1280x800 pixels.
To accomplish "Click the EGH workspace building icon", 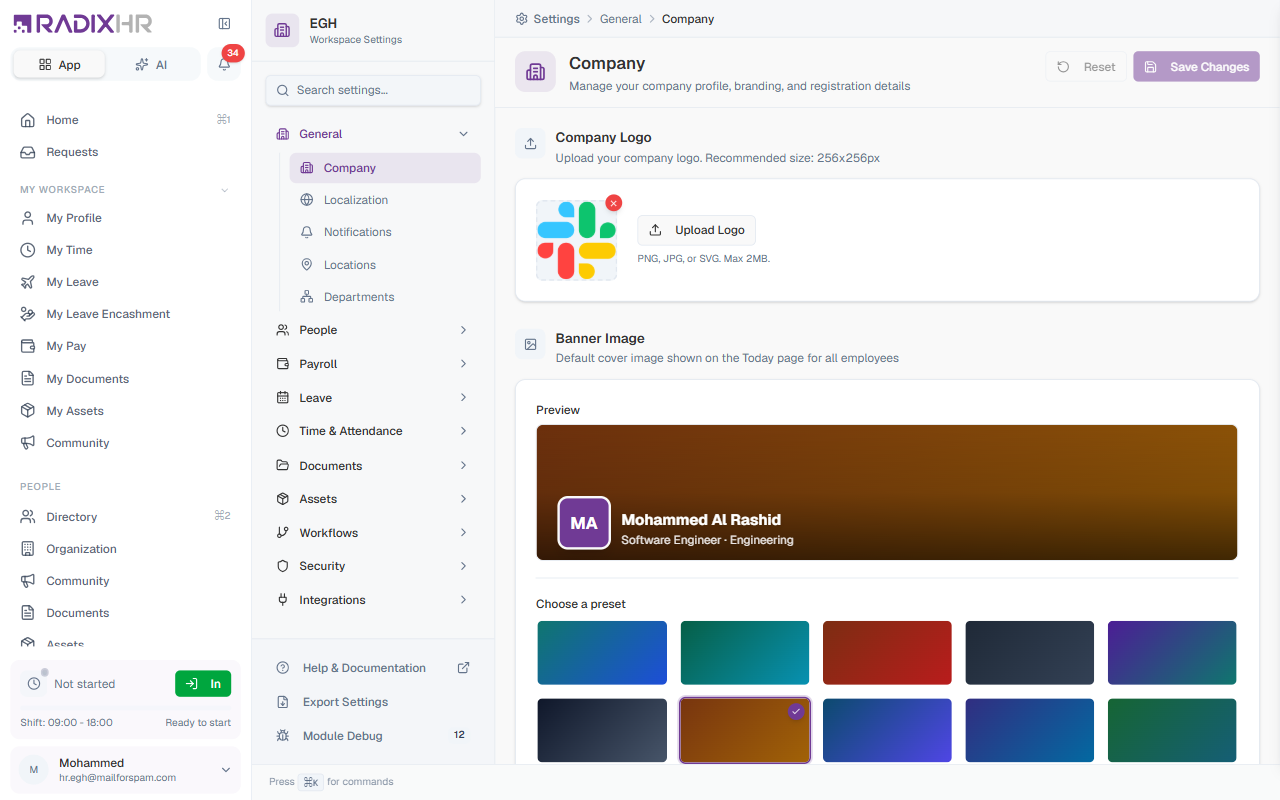I will 282,30.
